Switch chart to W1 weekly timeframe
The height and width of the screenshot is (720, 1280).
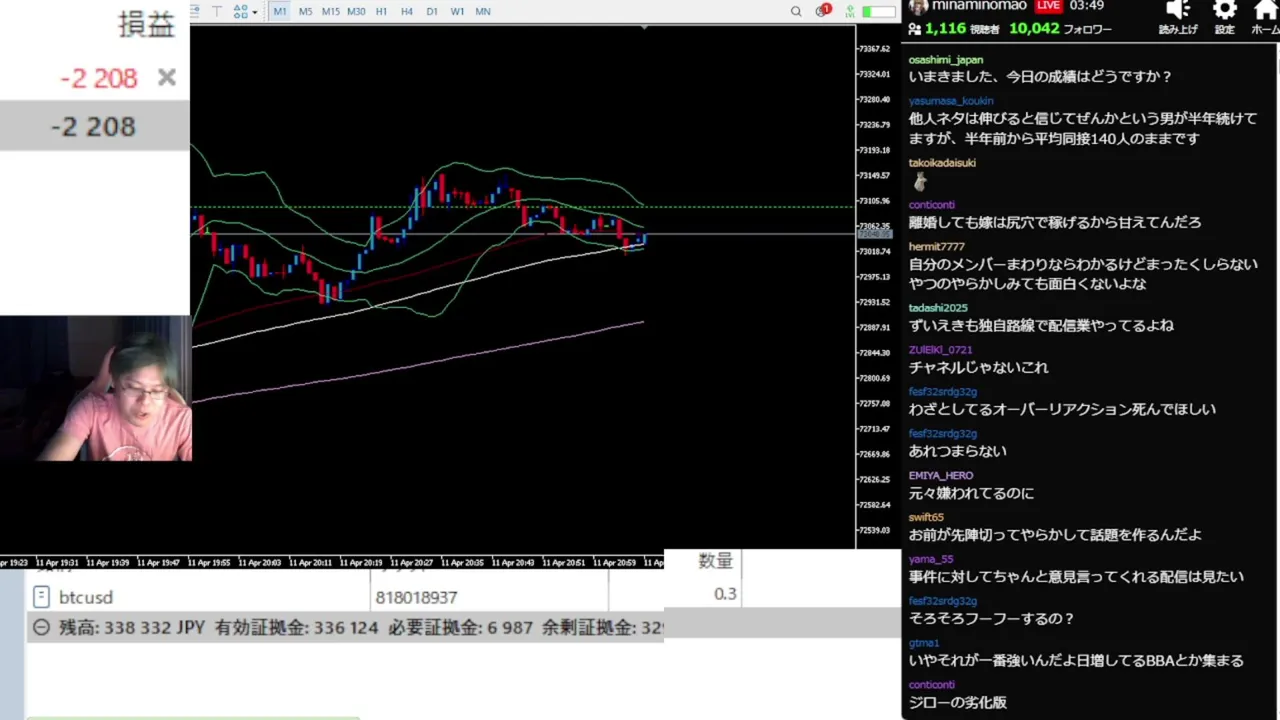(x=457, y=11)
